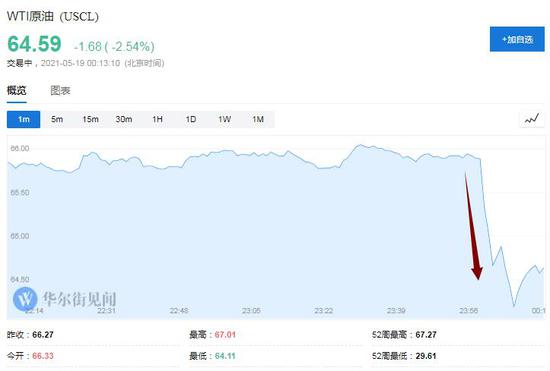Select the 1m interval tab
This screenshot has width=550, height=371.
(x=24, y=119)
